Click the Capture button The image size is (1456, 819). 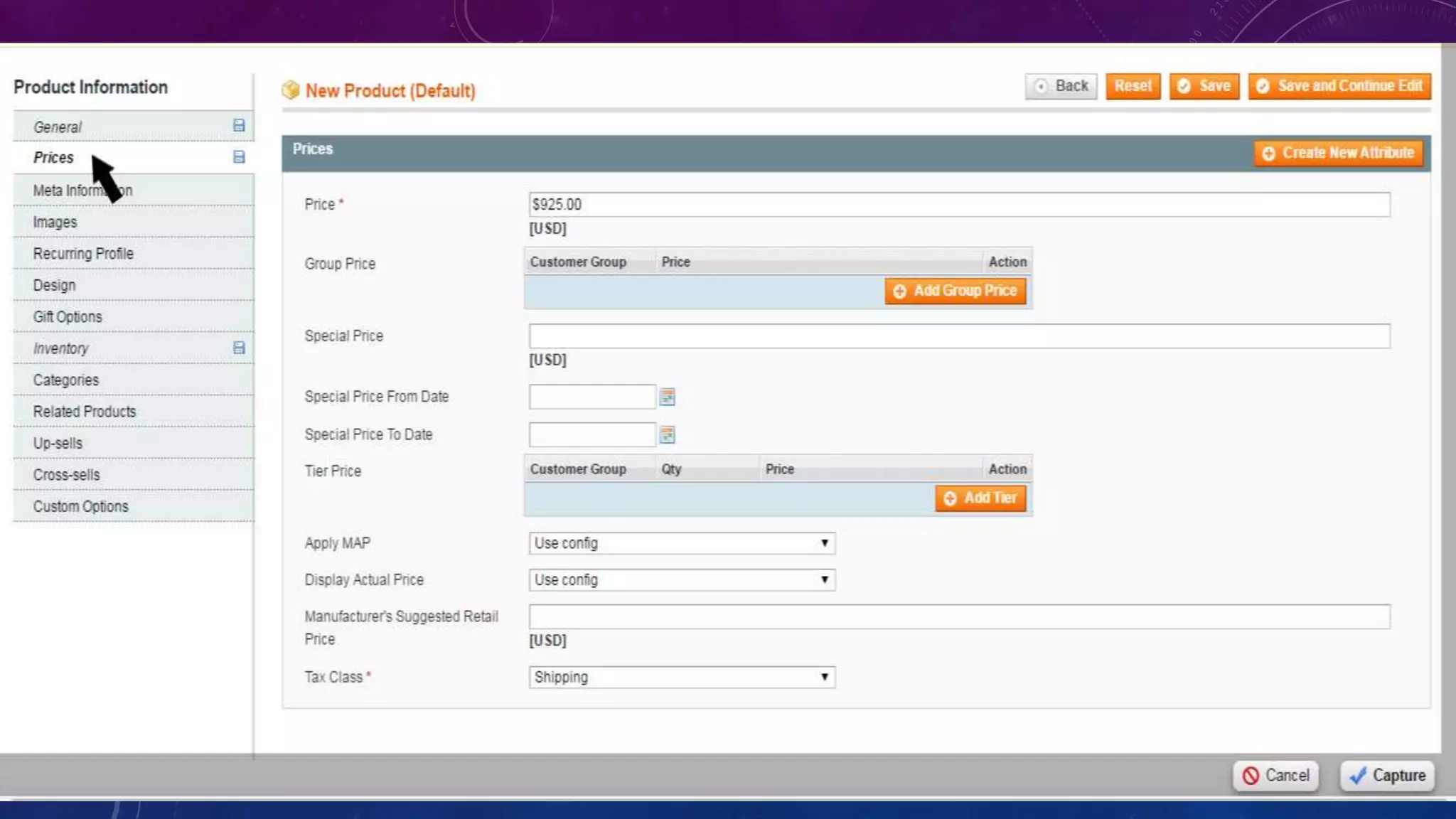[x=1387, y=775]
